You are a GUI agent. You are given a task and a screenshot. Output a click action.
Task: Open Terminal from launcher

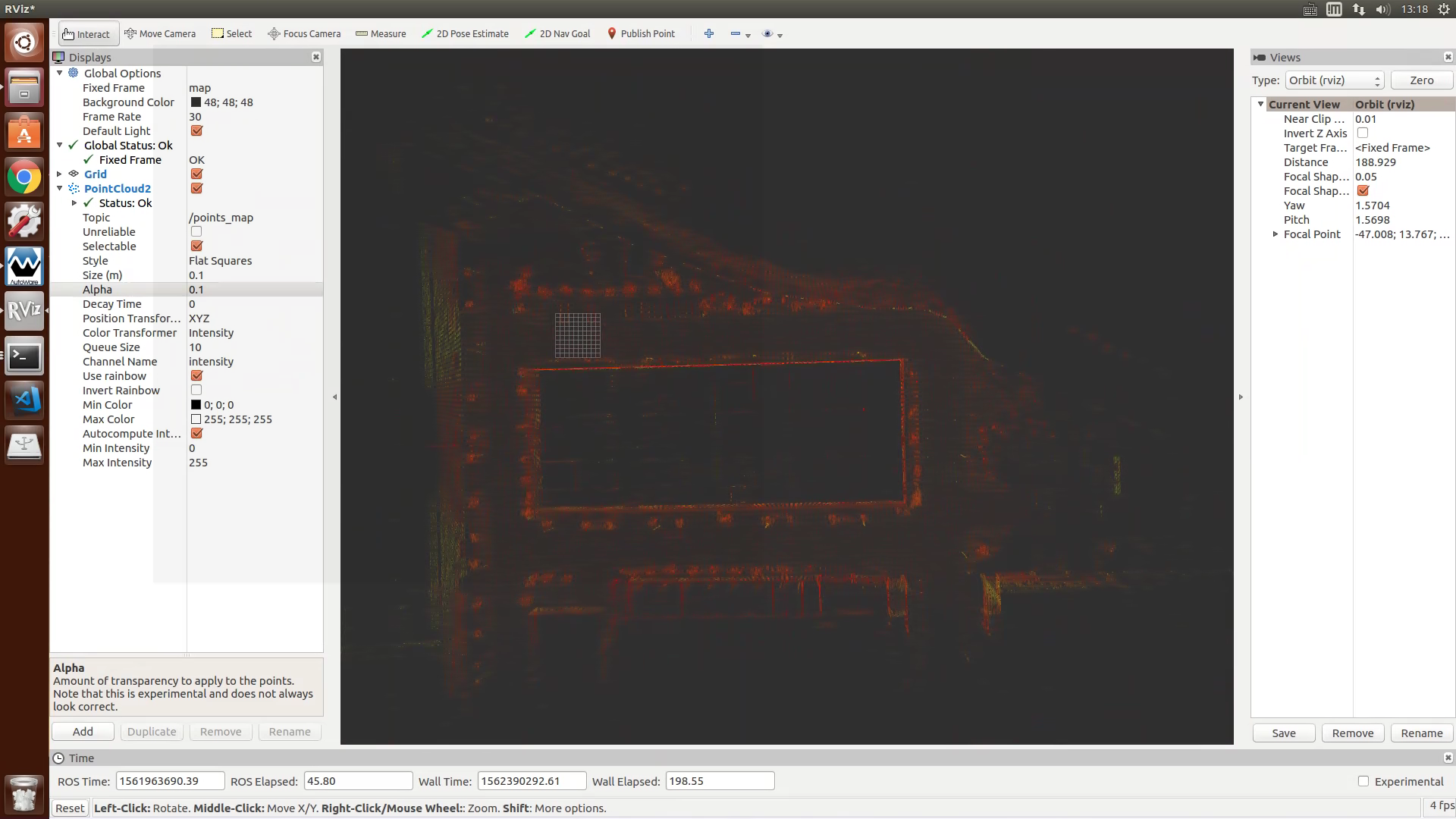tap(24, 356)
